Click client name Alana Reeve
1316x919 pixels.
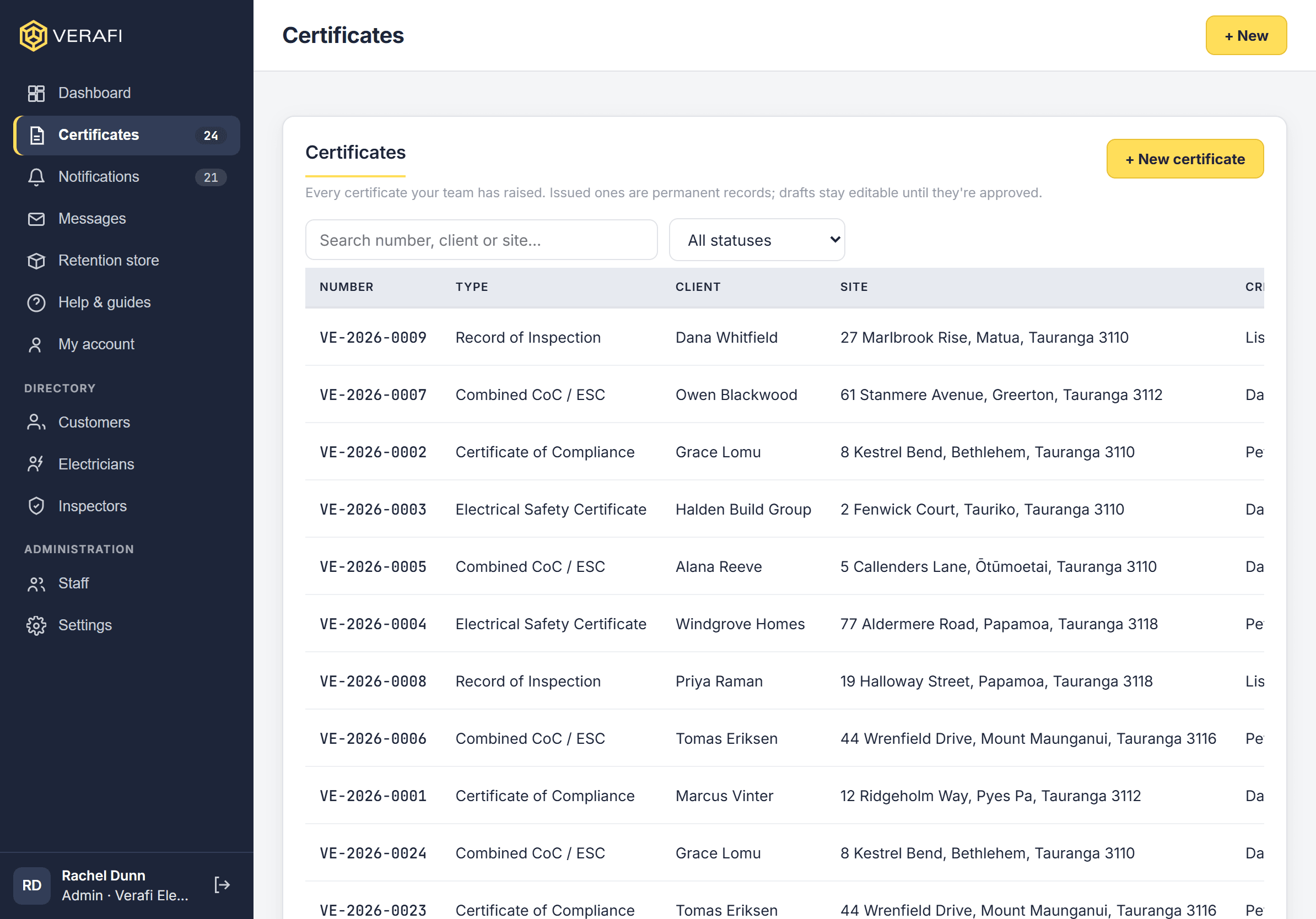click(718, 566)
